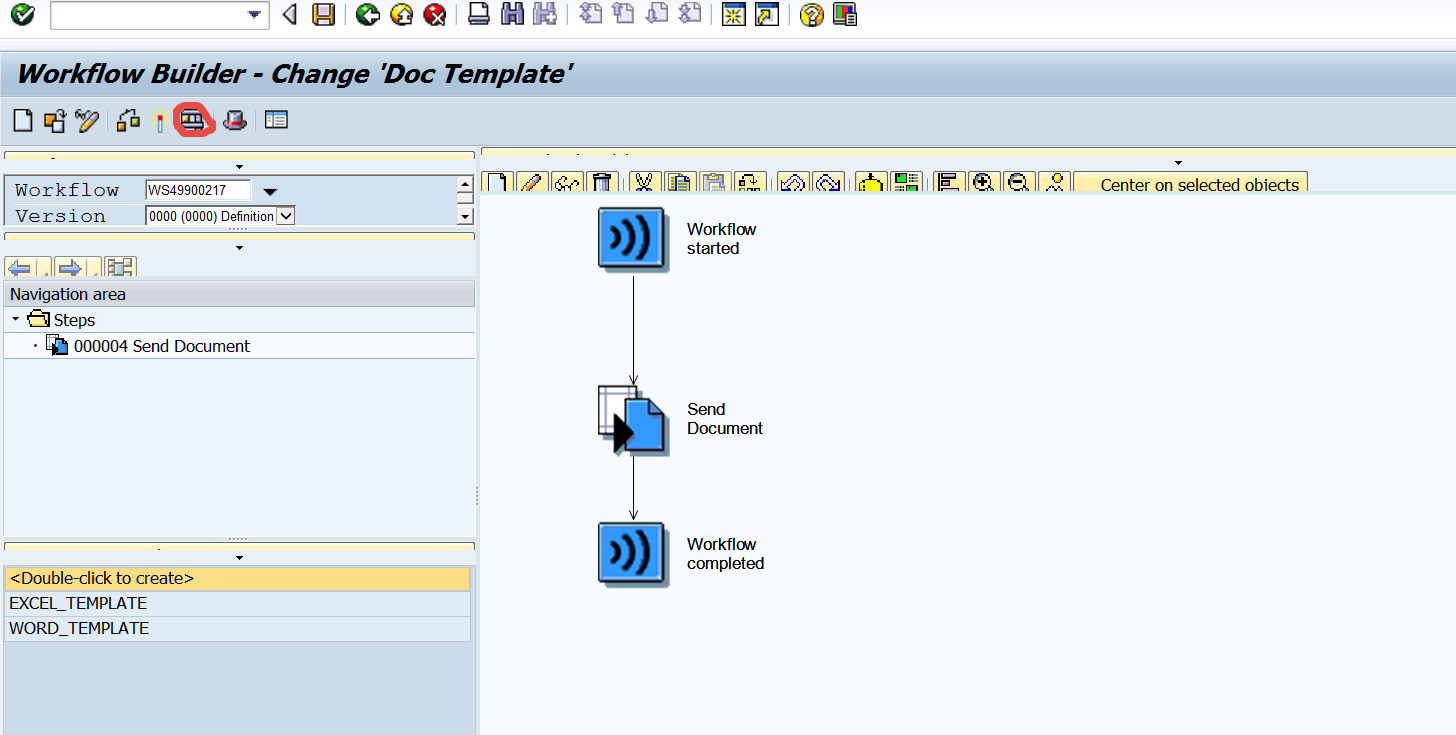Click the Save floppy disk icon

323,15
